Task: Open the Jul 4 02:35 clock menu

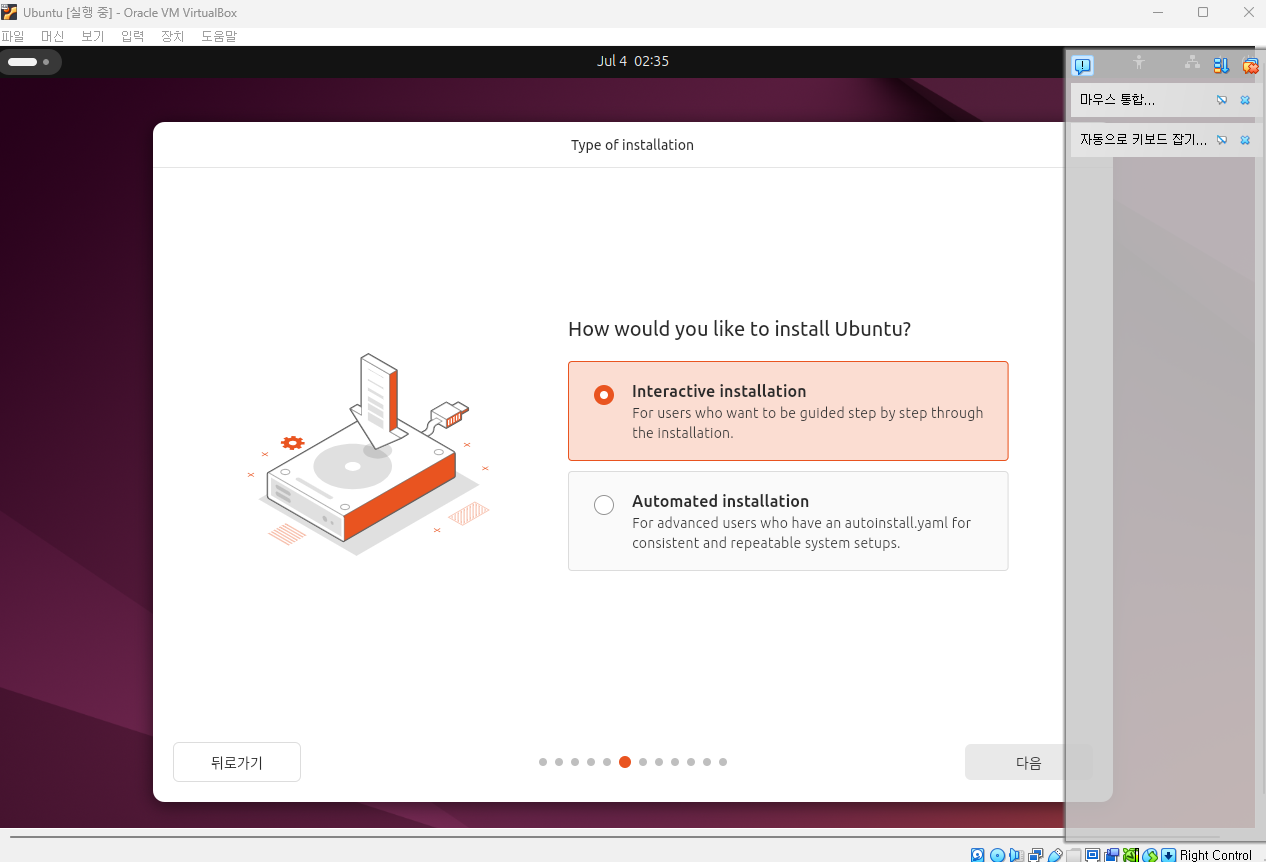Action: tap(633, 61)
